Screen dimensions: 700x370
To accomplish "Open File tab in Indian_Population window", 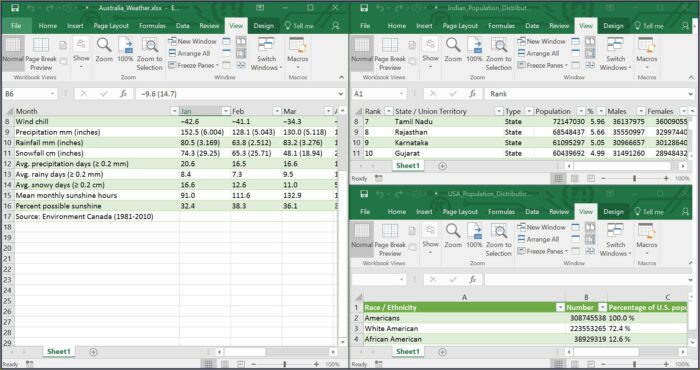I will (365, 26).
